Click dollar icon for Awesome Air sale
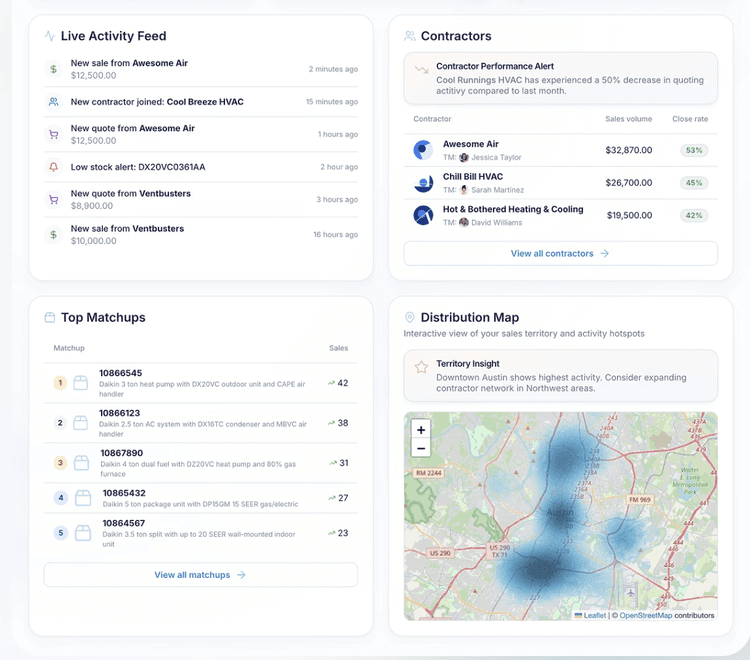This screenshot has height=660, width=750. (x=54, y=69)
